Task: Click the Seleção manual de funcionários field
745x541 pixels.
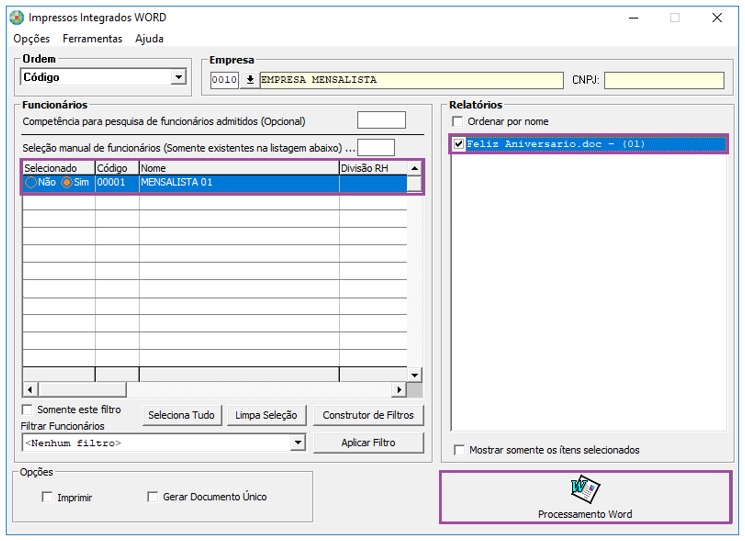Action: 376,147
